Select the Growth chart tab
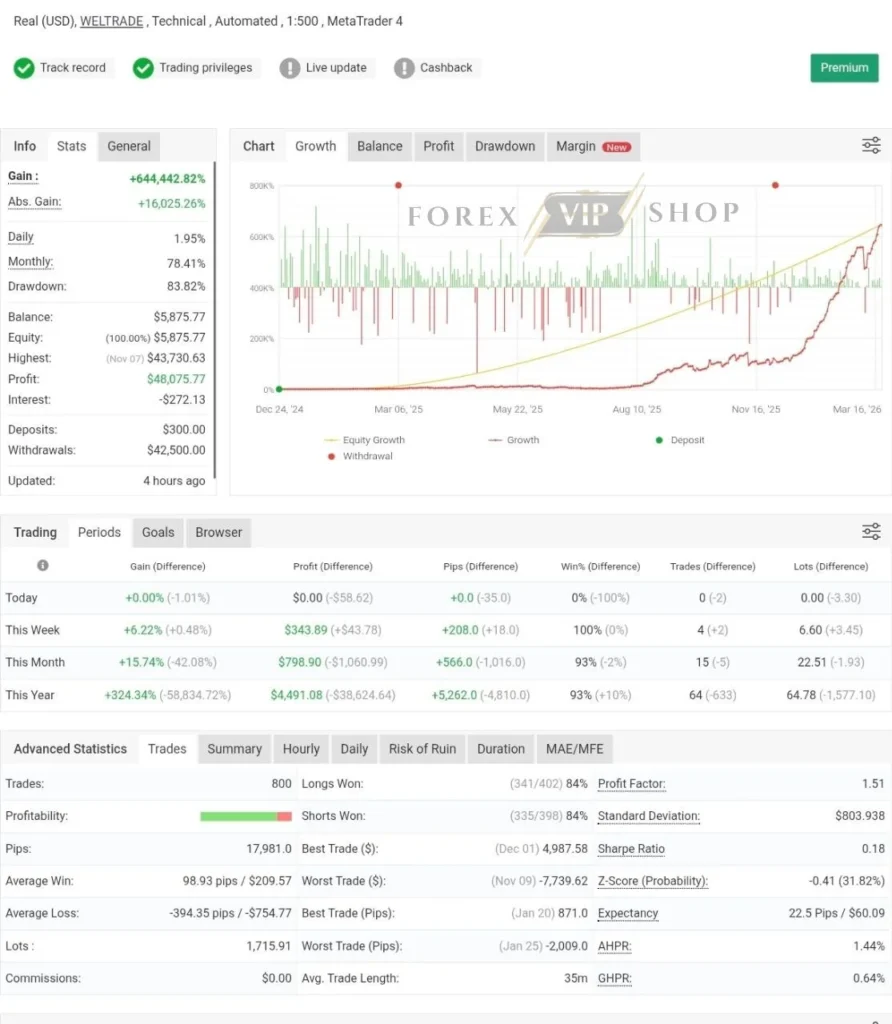Image resolution: width=892 pixels, height=1024 pixels. point(315,146)
